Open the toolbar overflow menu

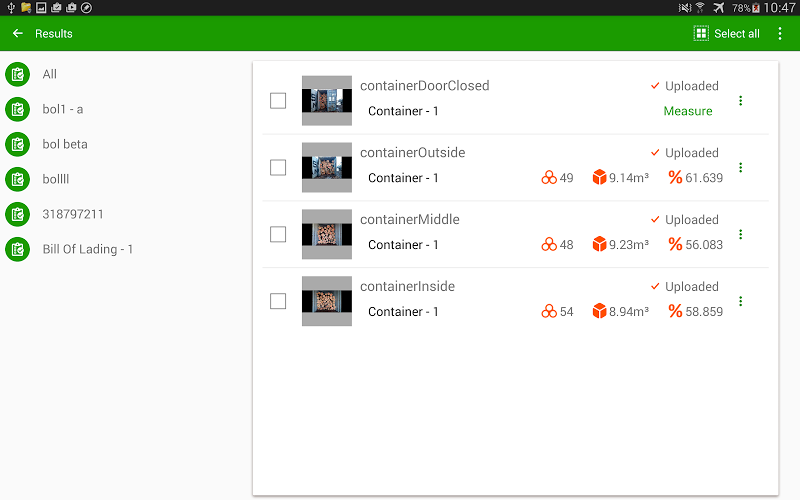click(780, 33)
